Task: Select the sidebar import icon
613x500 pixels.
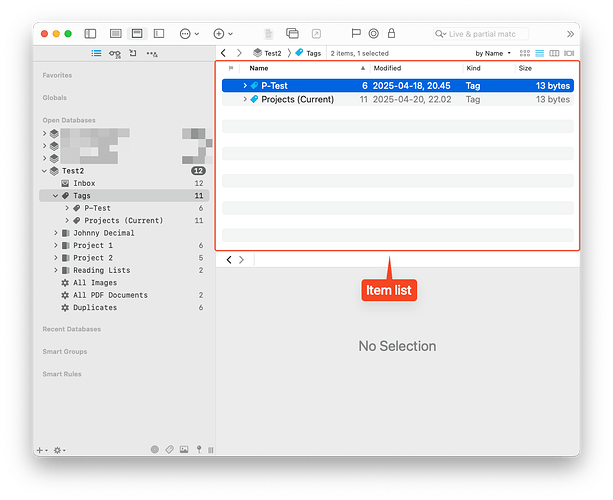Action: coord(133,53)
